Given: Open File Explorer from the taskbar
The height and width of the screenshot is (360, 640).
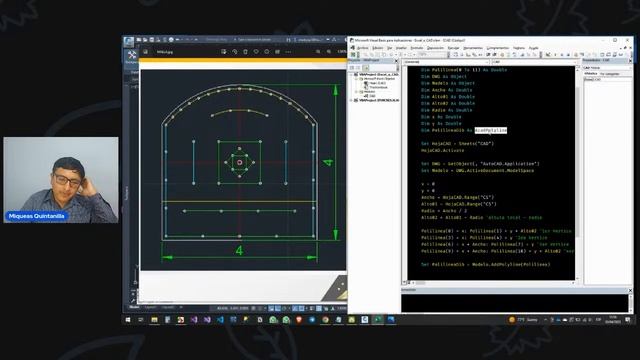Looking at the screenshot, I should pyautogui.click(x=154, y=320).
